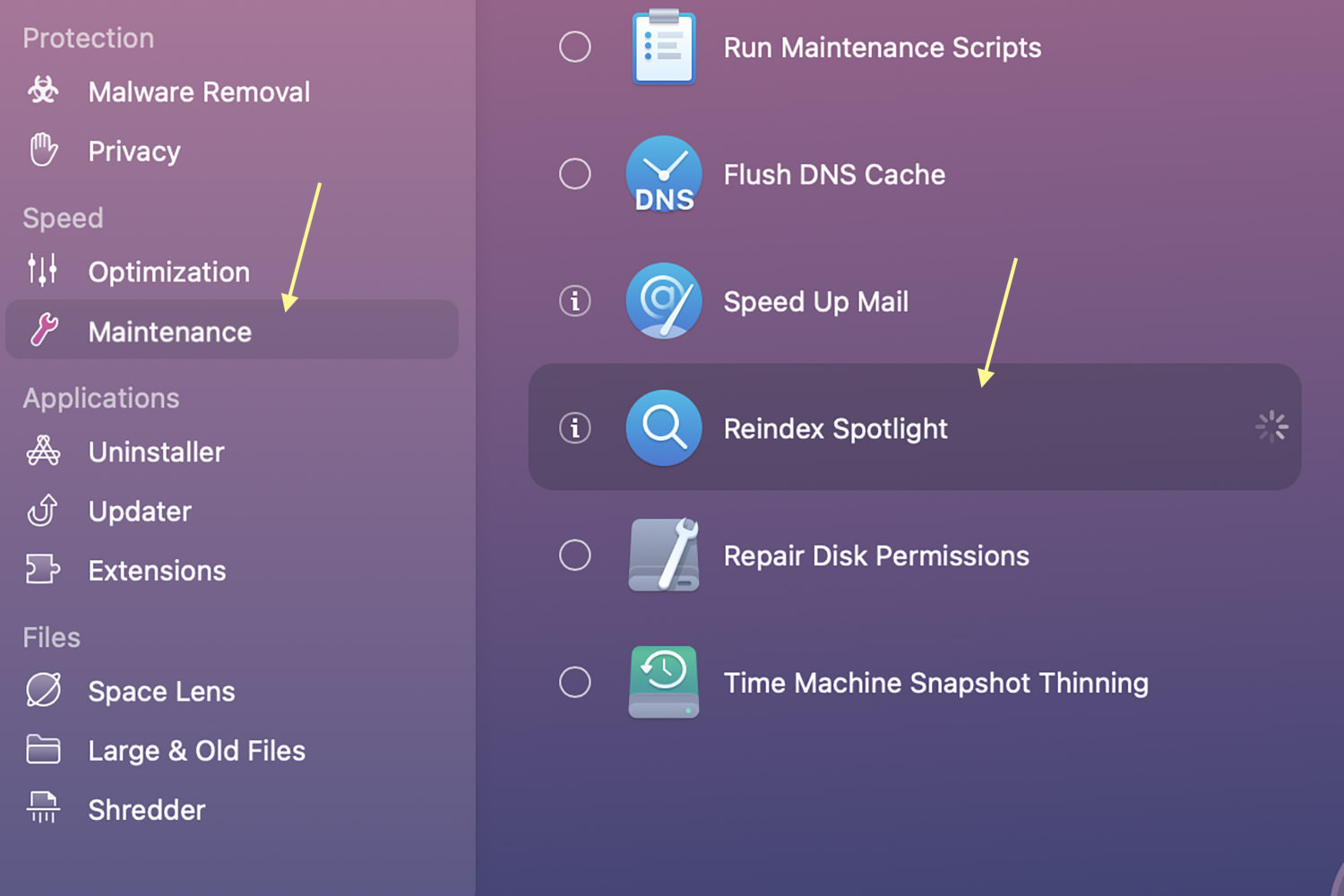Click the Updater arrow icon
This screenshot has height=896, width=1344.
tap(43, 510)
